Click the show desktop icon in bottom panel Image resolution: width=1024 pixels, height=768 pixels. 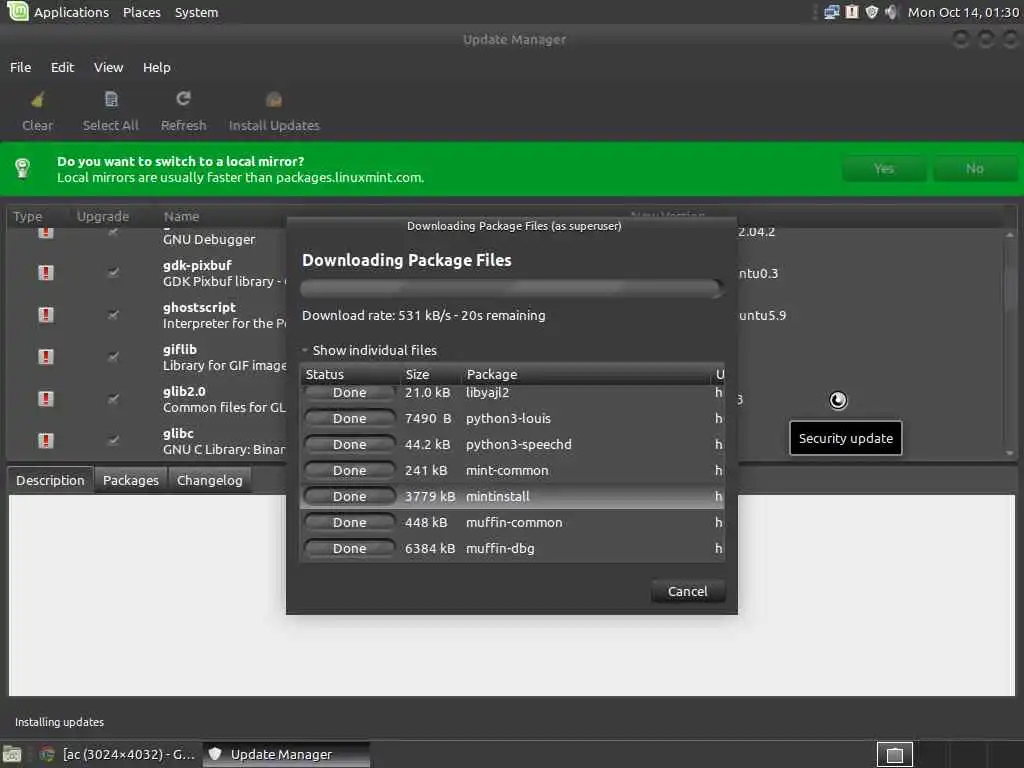[x=12, y=754]
